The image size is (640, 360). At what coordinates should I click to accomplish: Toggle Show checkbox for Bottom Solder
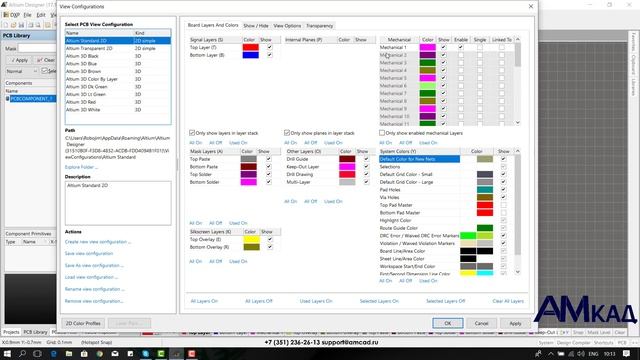click(x=269, y=182)
